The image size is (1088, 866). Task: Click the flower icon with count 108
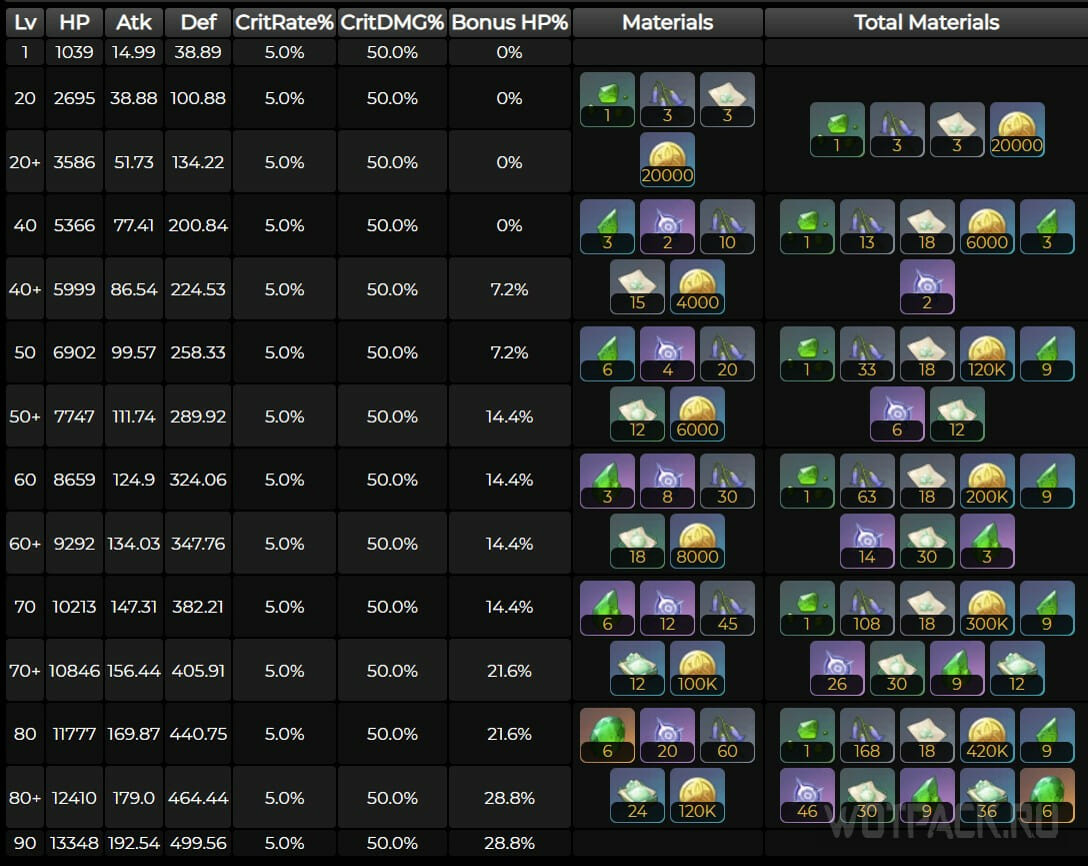[x=867, y=608]
